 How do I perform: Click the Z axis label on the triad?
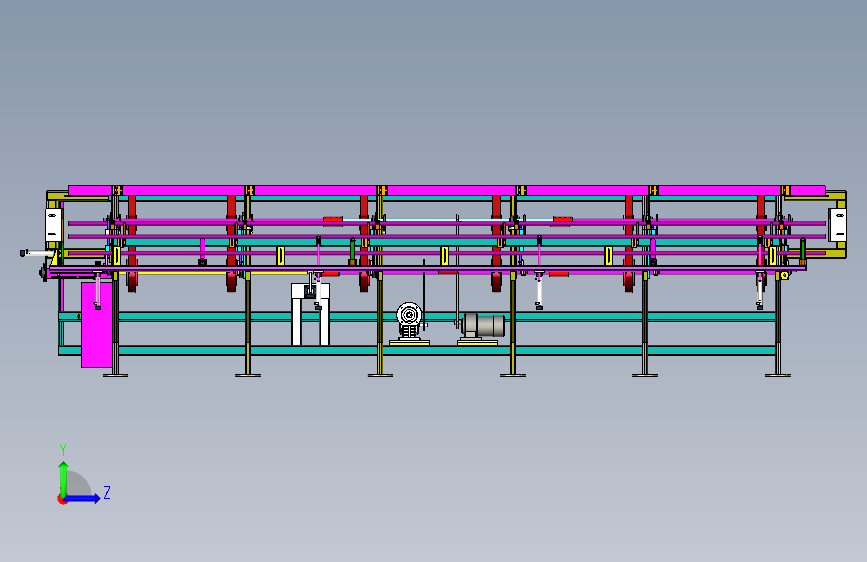point(107,493)
